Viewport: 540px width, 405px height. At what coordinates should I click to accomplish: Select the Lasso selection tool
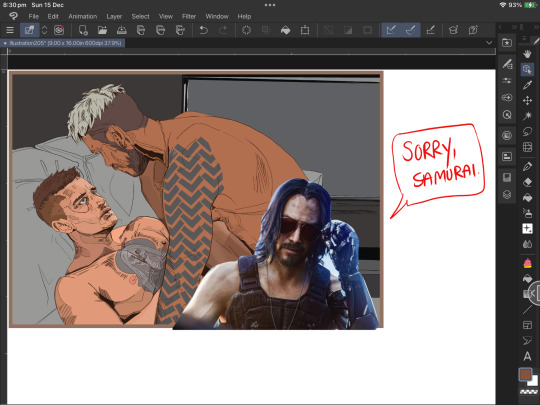(527, 132)
